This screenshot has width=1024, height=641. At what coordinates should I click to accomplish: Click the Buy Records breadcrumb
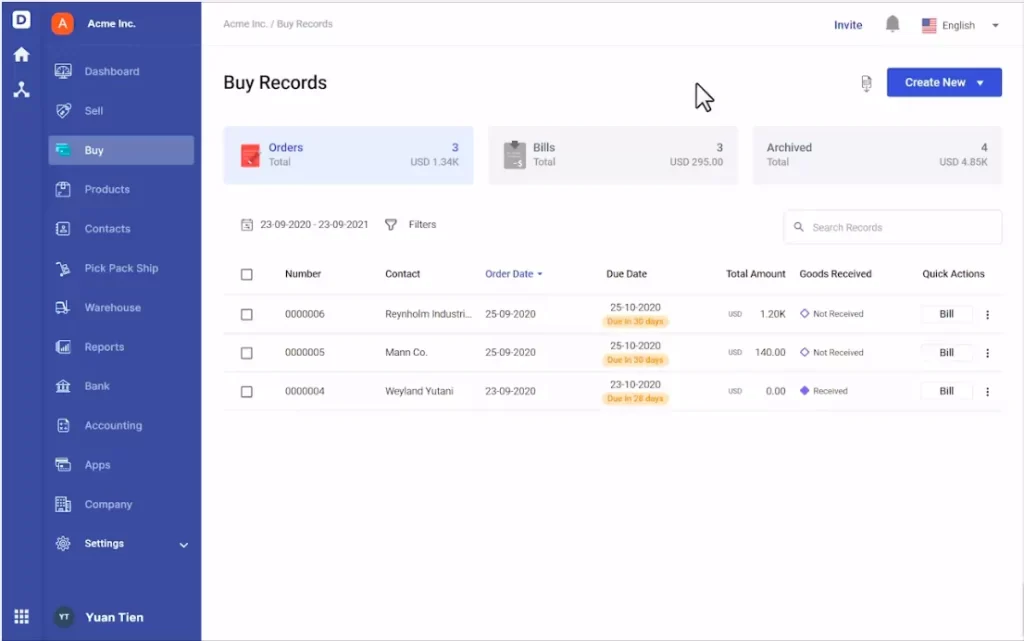point(304,24)
